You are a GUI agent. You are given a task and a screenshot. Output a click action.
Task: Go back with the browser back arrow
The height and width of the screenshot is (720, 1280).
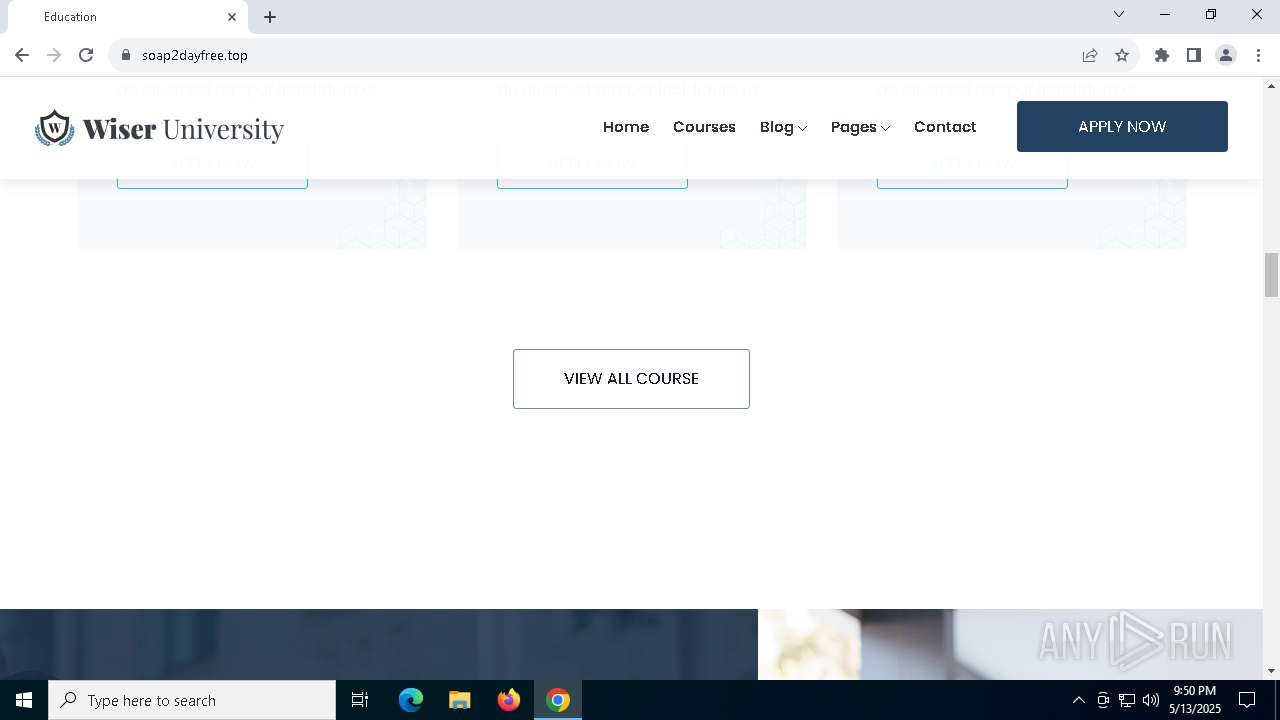tap(22, 55)
